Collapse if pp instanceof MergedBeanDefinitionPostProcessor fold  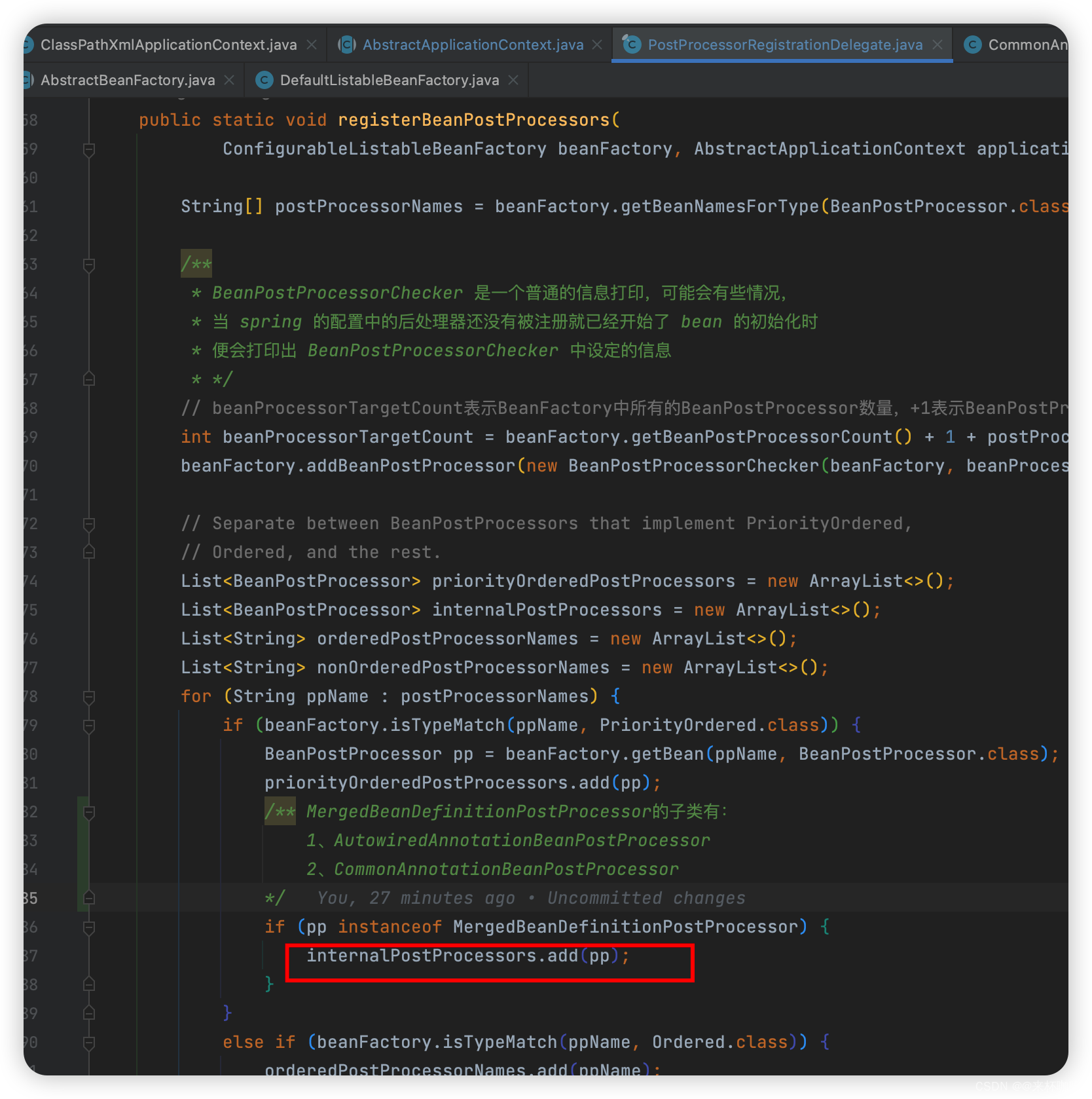click(90, 927)
